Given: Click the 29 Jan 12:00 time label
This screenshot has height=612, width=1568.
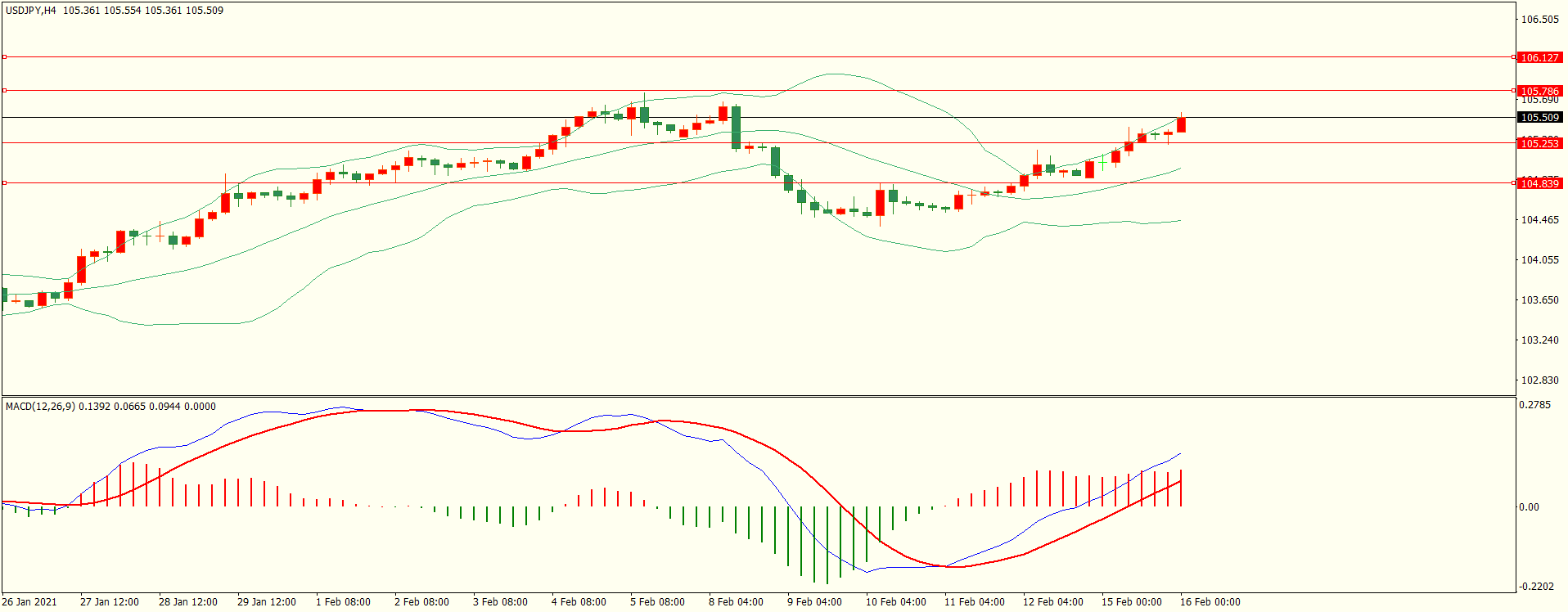Looking at the screenshot, I should tap(267, 601).
